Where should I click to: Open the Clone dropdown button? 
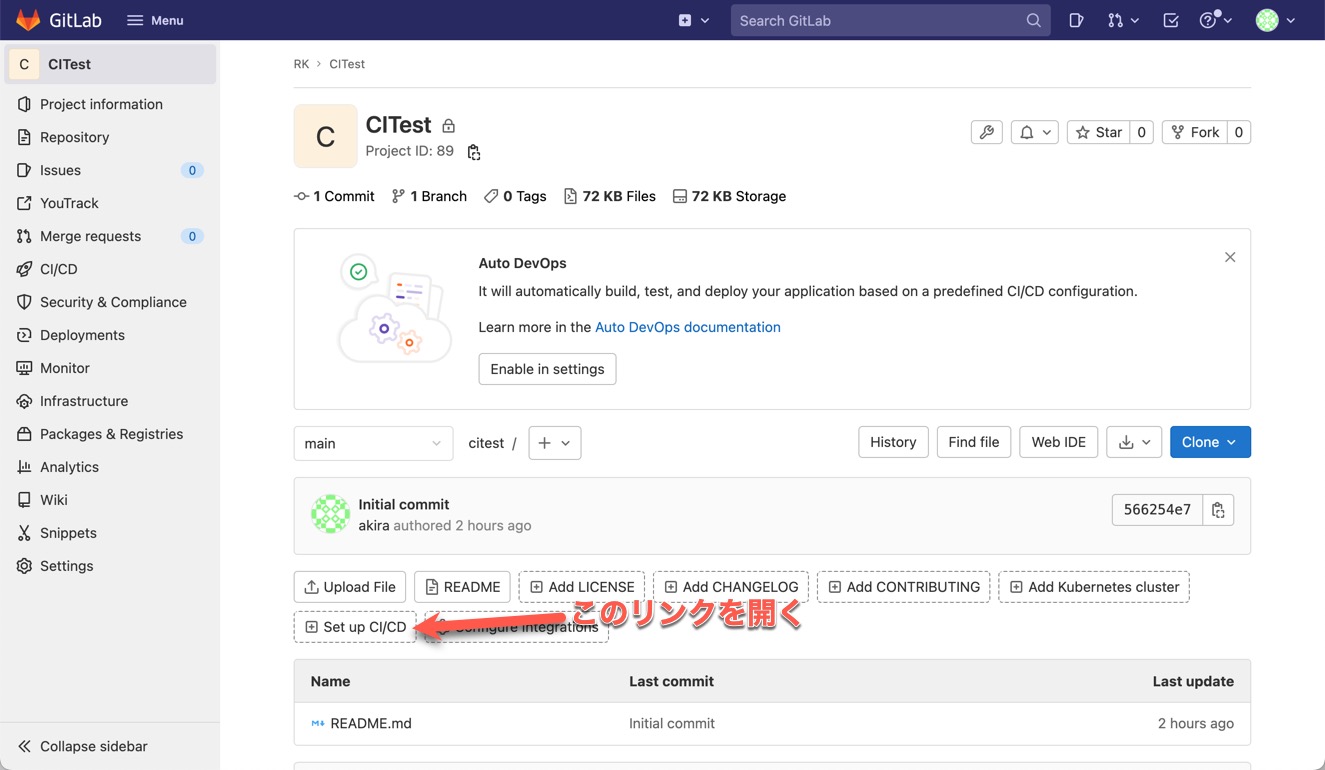tap(1210, 442)
